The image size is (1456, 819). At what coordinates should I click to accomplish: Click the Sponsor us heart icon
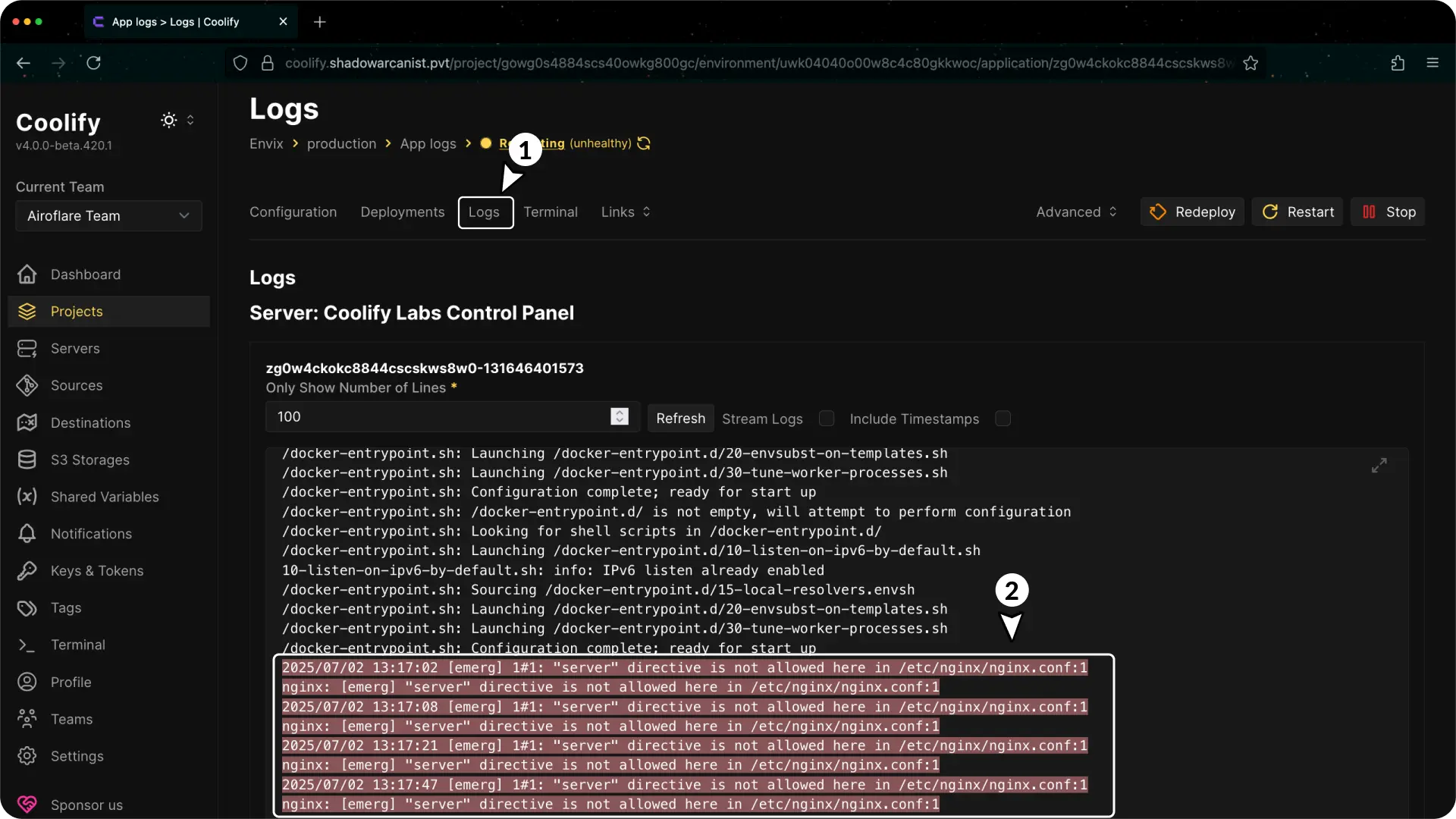pyautogui.click(x=27, y=805)
